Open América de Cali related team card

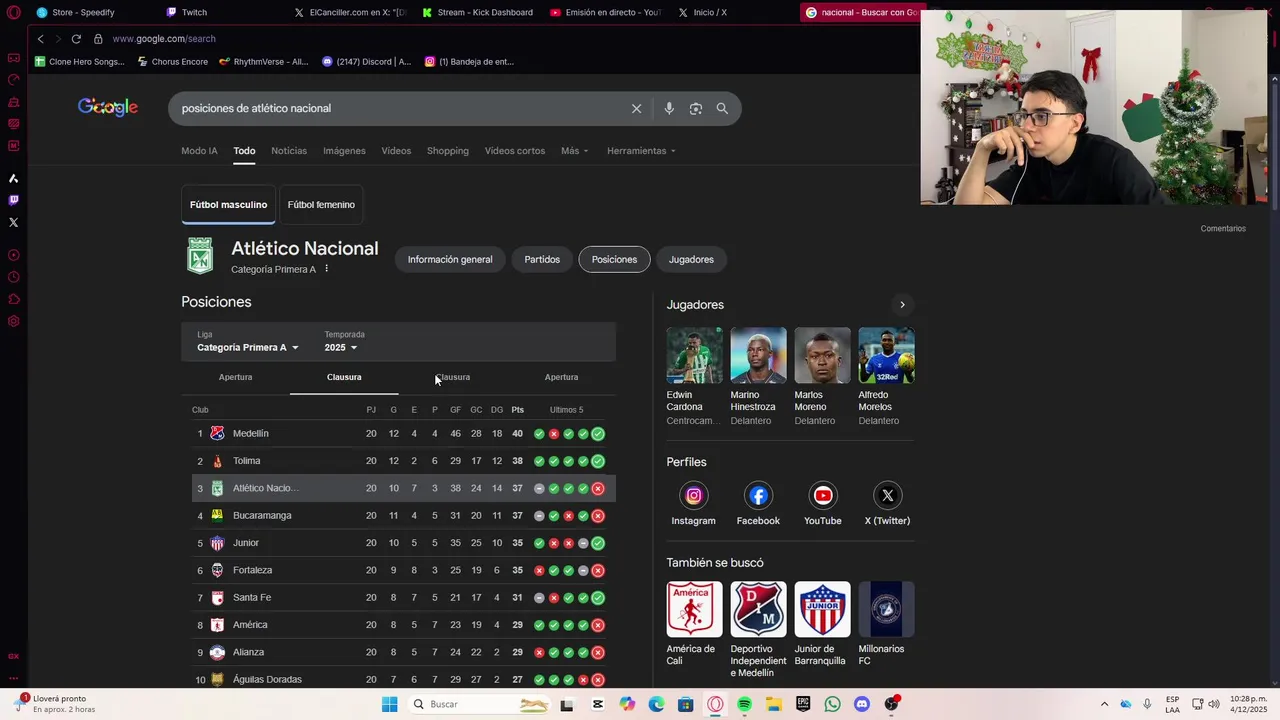point(694,623)
